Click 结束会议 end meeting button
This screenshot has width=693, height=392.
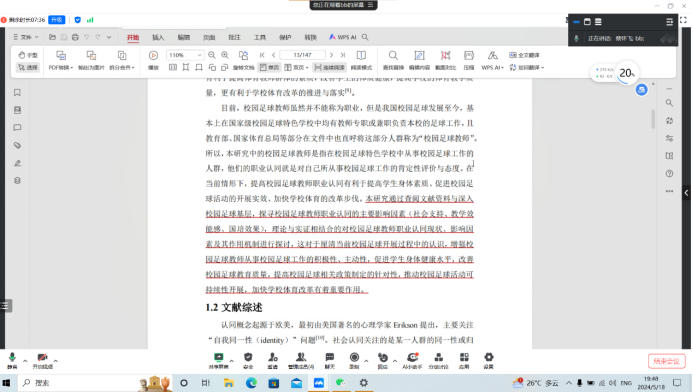666,361
